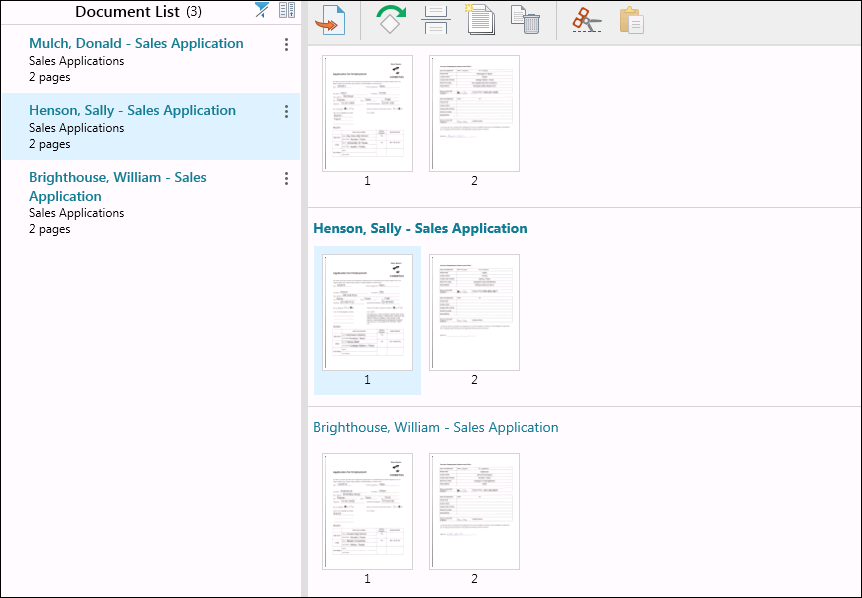862x598 pixels.
Task: Click the new document pages icon
Action: coord(481,20)
